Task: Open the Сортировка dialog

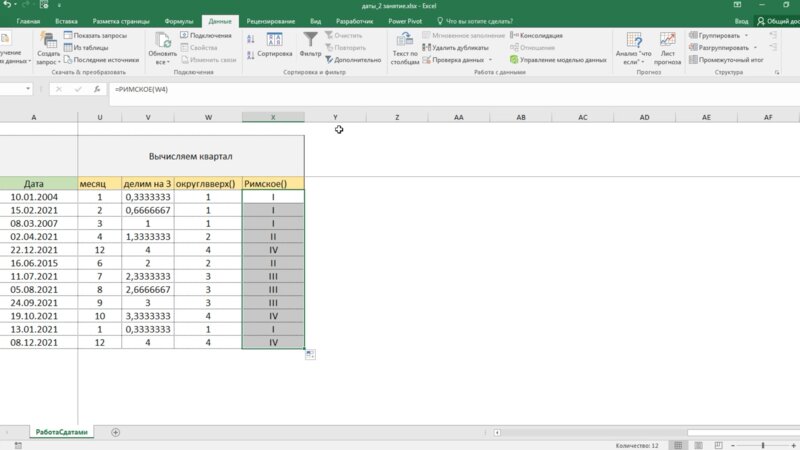Action: coord(274,45)
